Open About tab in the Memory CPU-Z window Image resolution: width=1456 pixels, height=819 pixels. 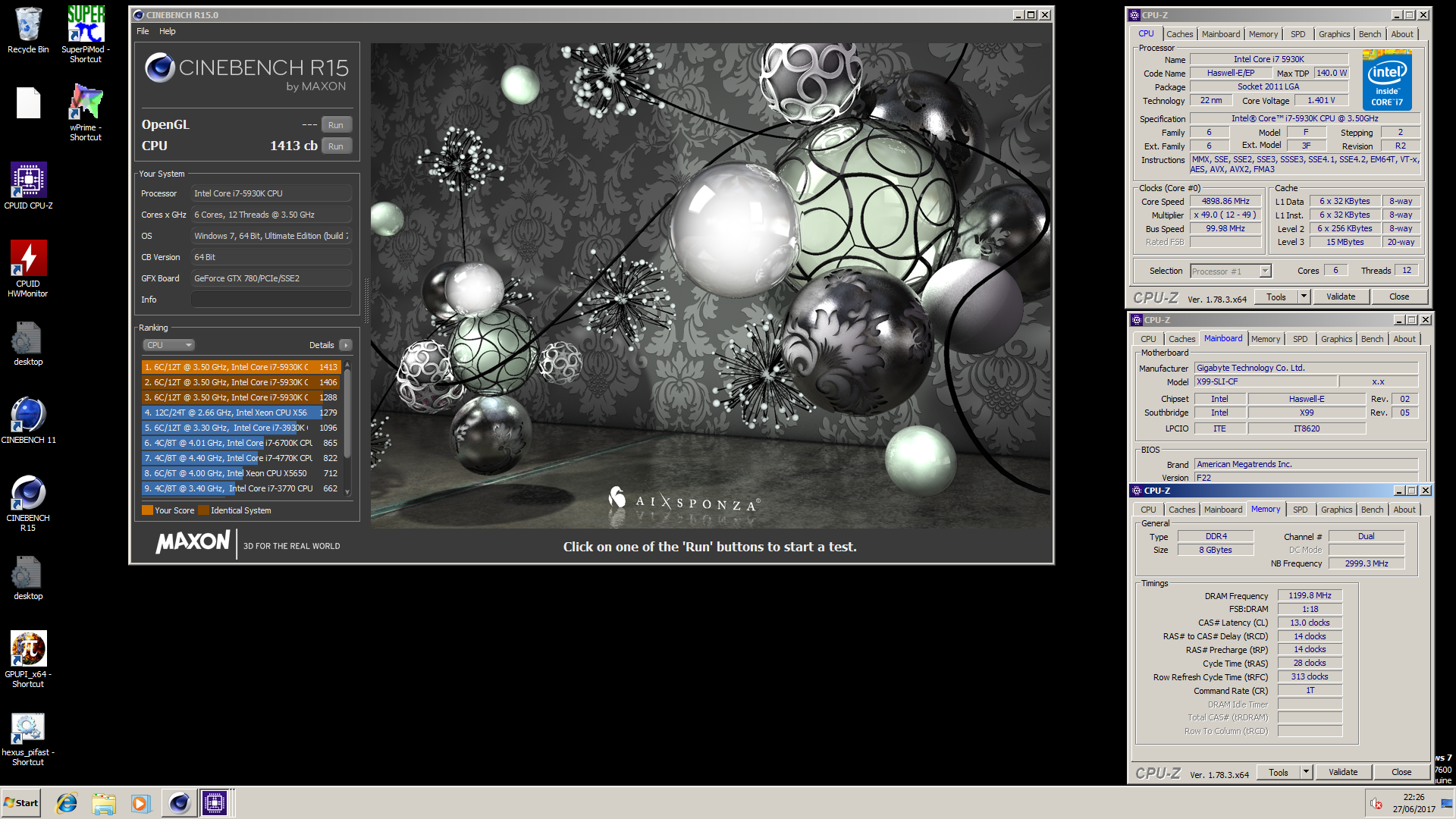[x=1404, y=510]
